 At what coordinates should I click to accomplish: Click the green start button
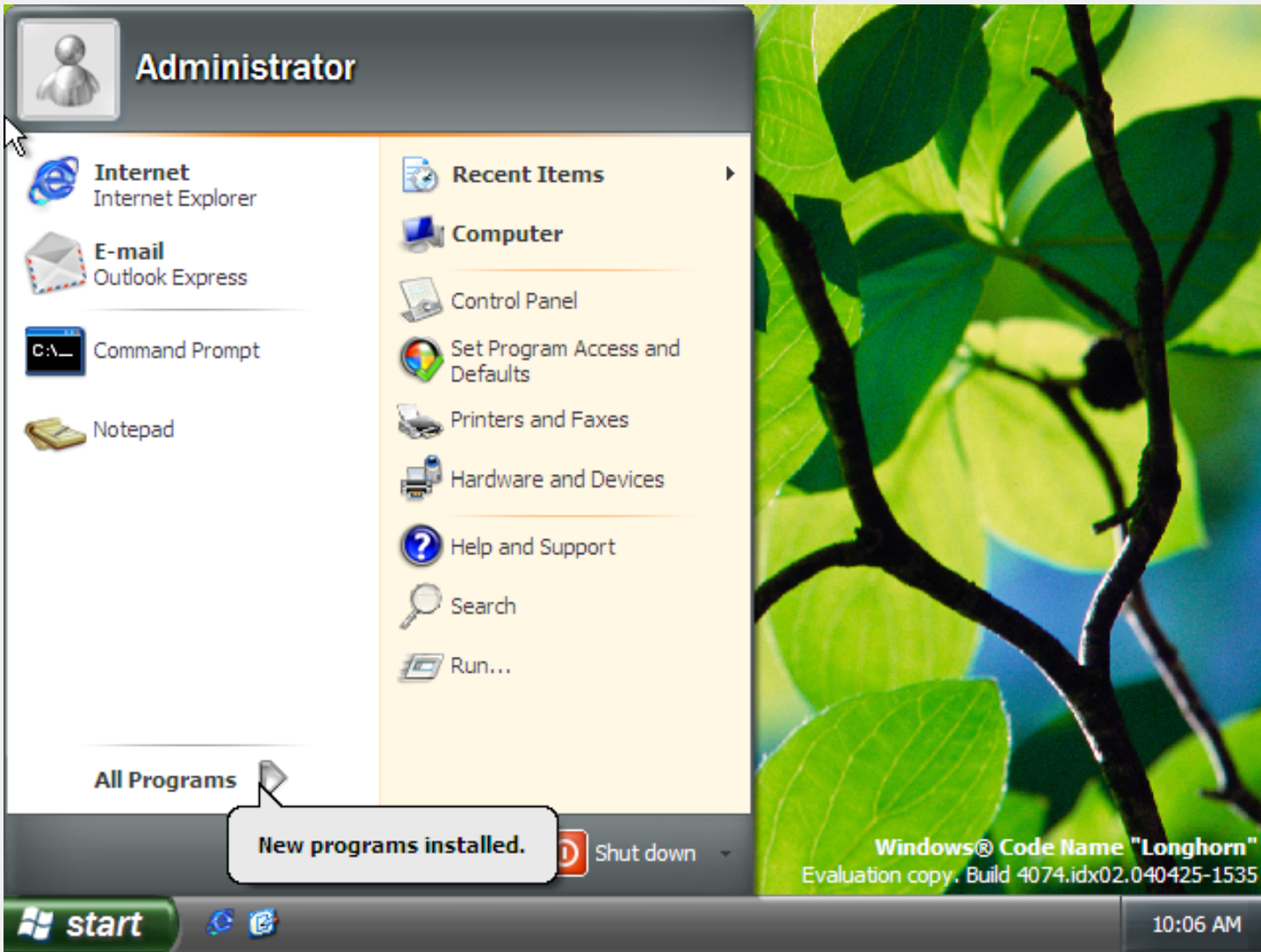[89, 924]
